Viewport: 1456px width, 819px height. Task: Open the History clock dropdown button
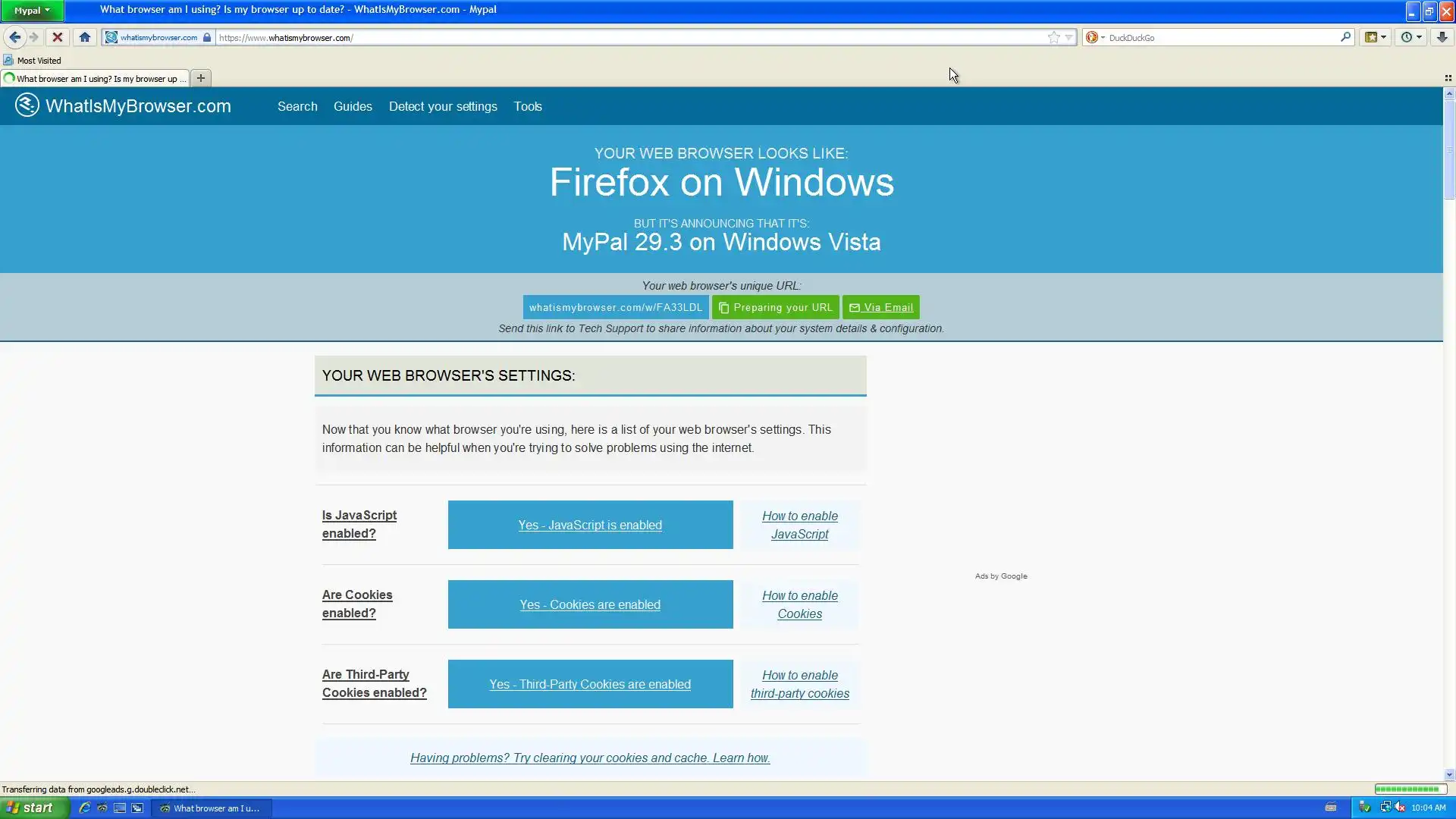point(1410,37)
